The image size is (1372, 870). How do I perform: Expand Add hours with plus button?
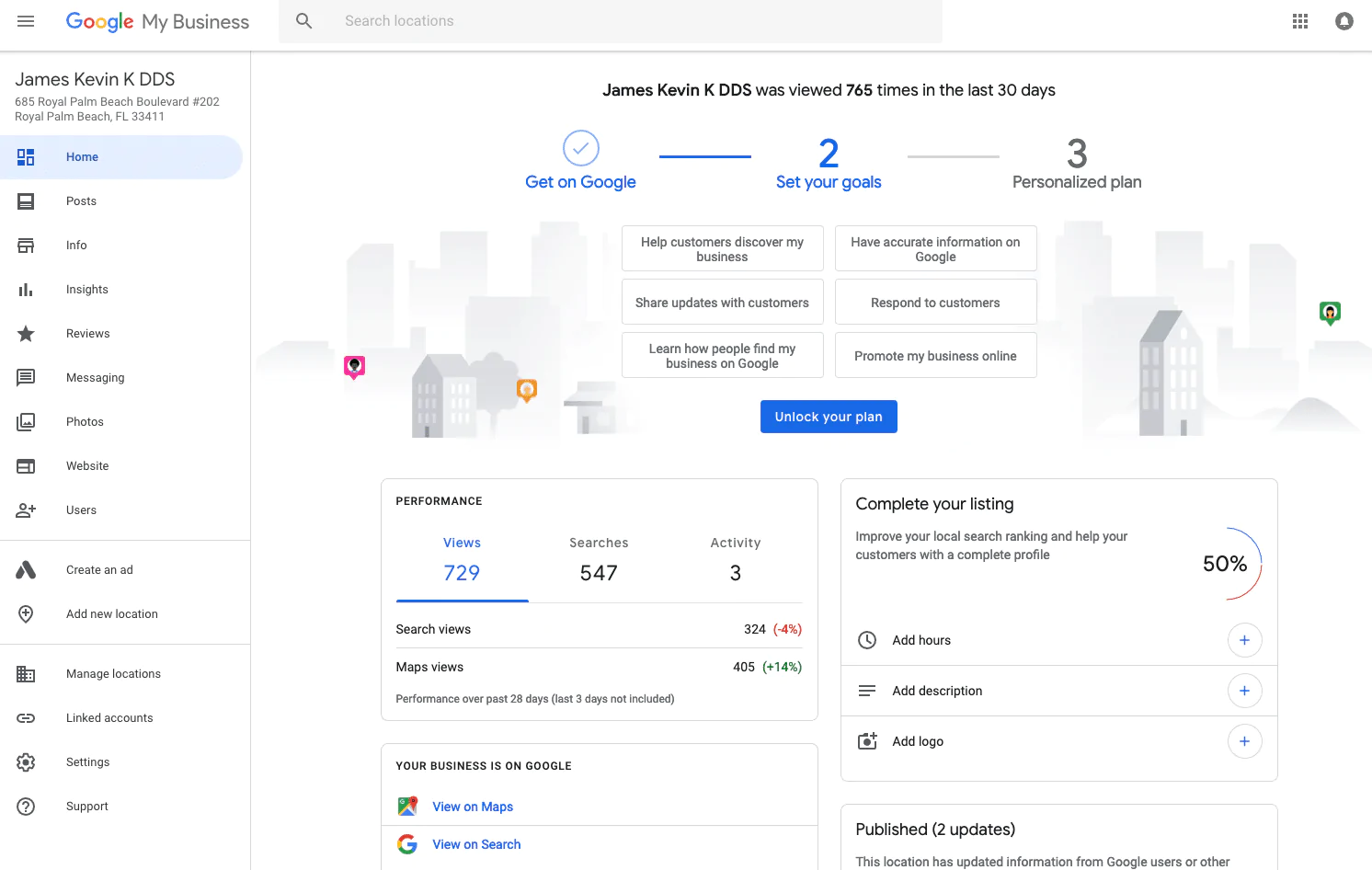(1244, 640)
